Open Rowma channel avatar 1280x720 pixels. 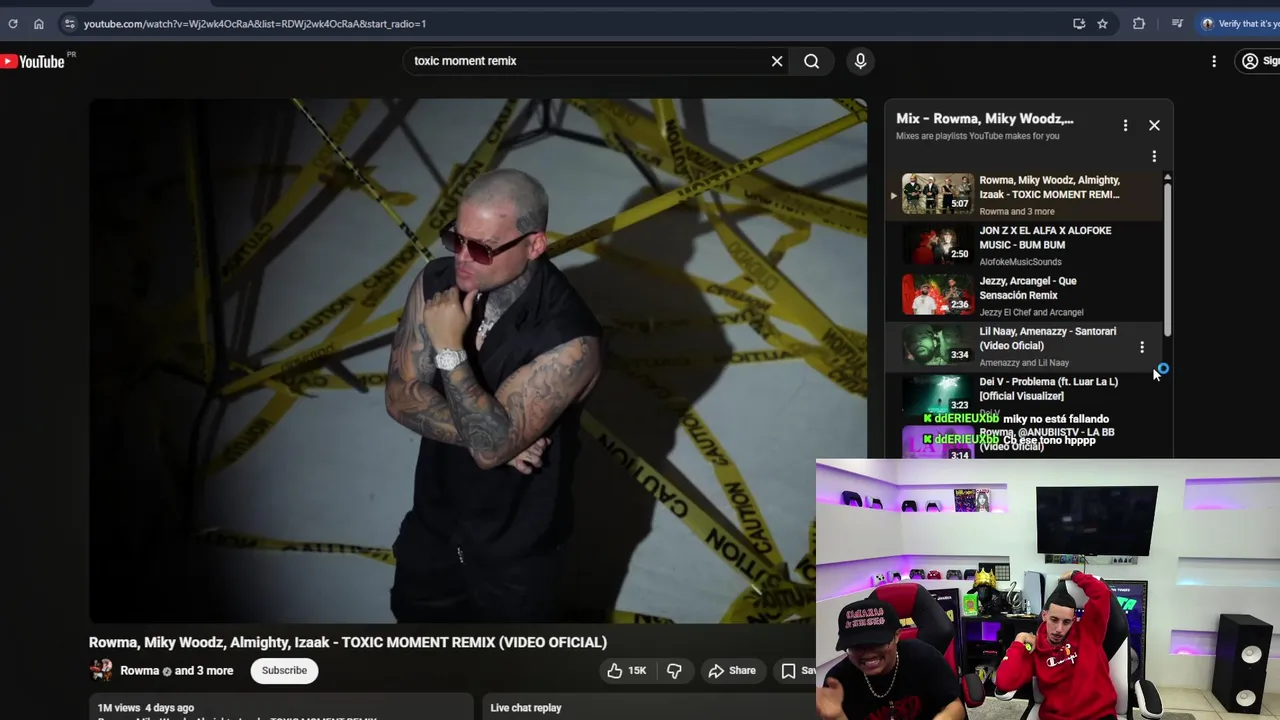tap(100, 670)
